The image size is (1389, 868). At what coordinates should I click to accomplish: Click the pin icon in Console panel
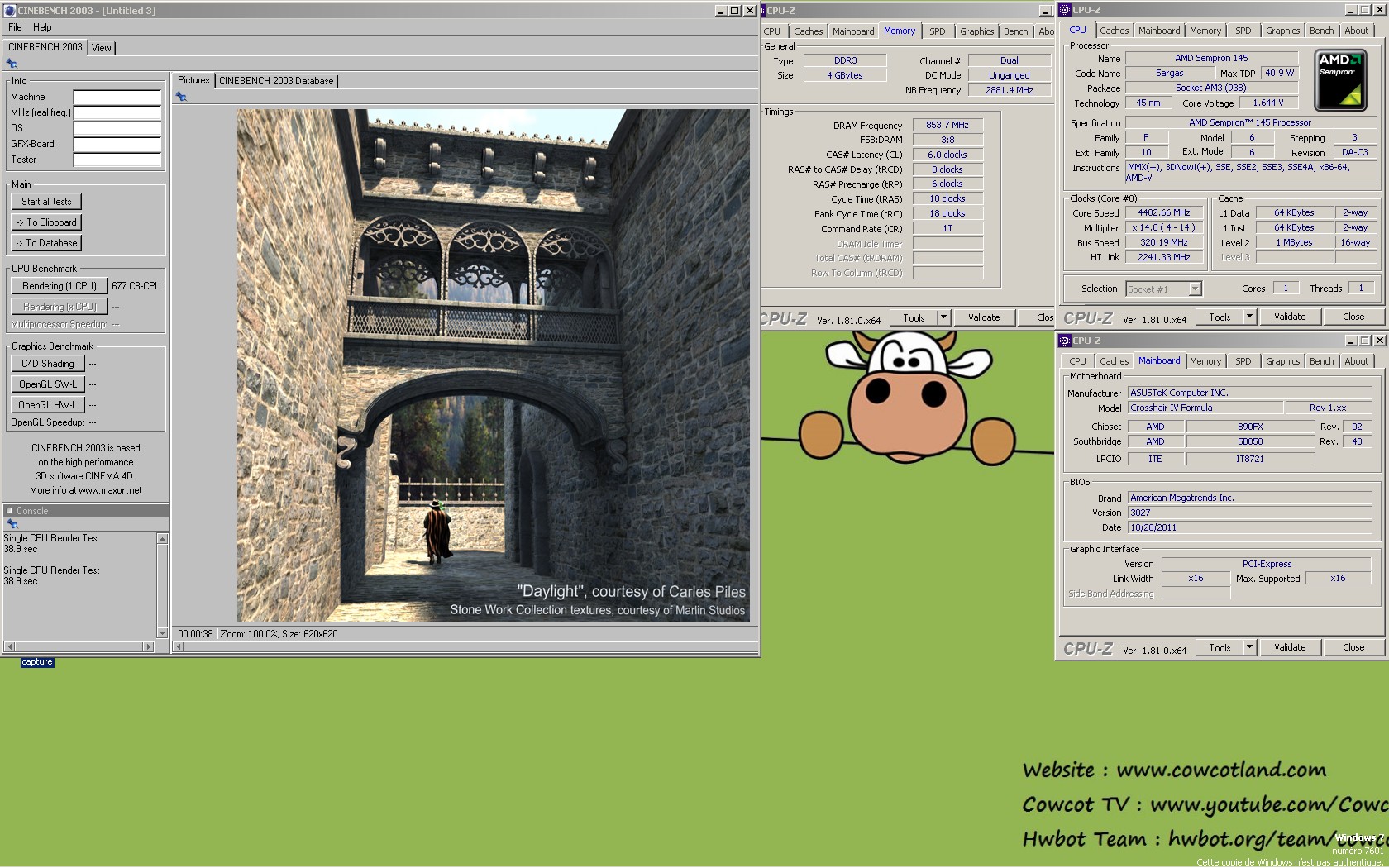point(12,524)
